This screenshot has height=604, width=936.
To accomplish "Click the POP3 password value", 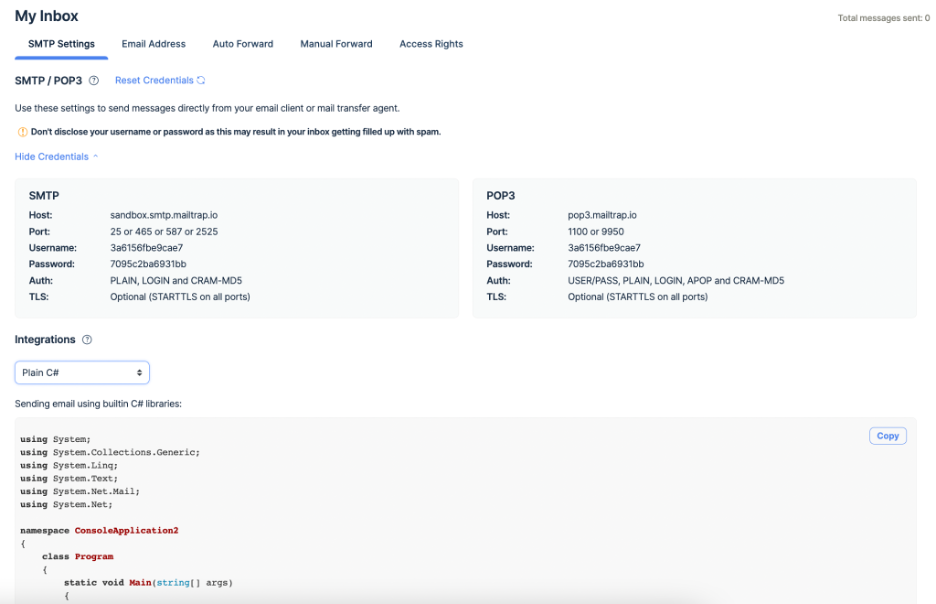I will [605, 264].
